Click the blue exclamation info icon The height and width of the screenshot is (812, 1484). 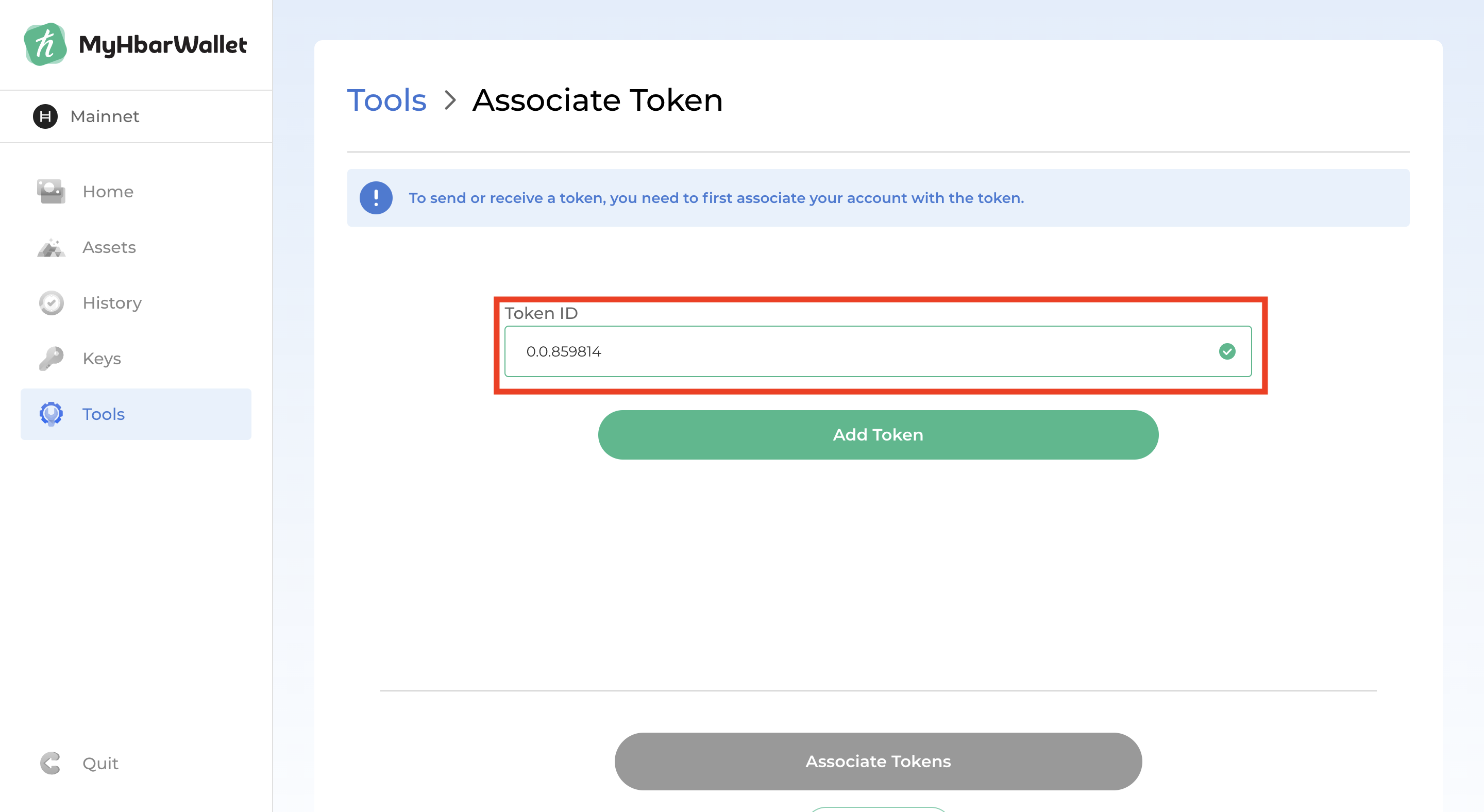click(x=376, y=198)
